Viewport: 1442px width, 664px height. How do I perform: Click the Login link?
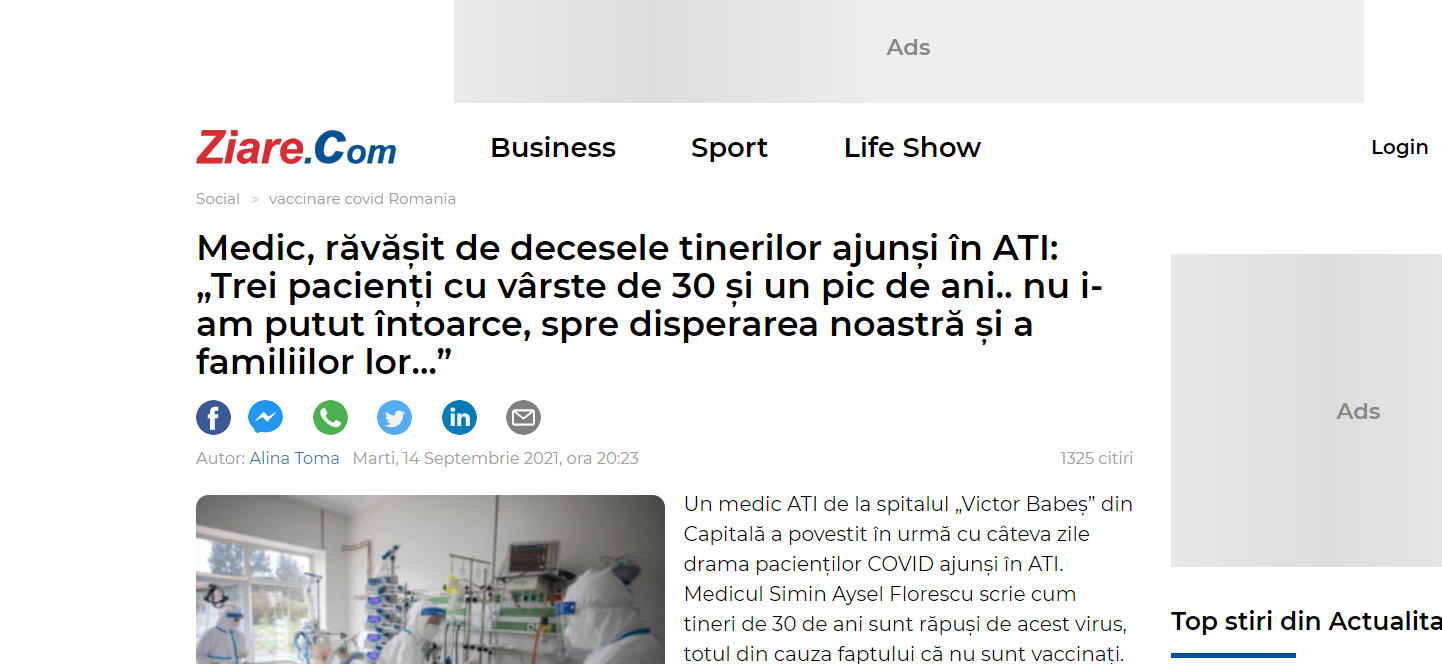coord(1399,147)
